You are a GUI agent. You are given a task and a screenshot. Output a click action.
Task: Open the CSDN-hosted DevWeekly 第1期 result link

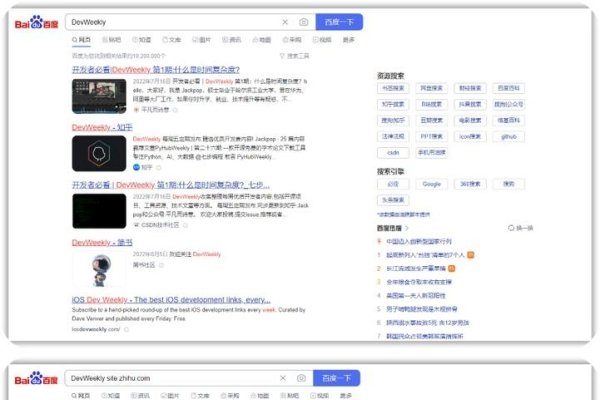pyautogui.click(x=171, y=185)
